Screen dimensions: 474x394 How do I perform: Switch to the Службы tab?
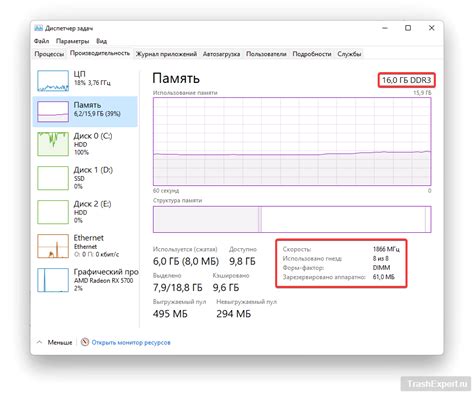pyautogui.click(x=349, y=54)
